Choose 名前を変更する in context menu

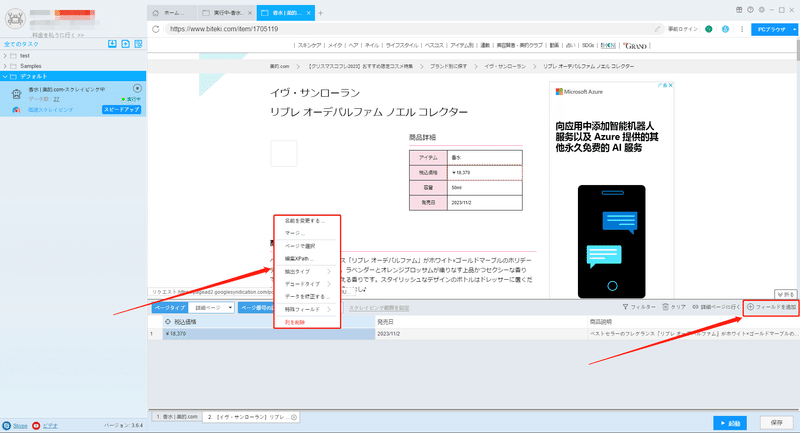pyautogui.click(x=305, y=221)
